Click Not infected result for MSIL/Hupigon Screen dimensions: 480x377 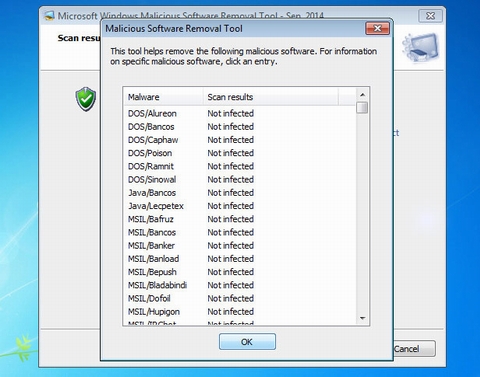[231, 312]
